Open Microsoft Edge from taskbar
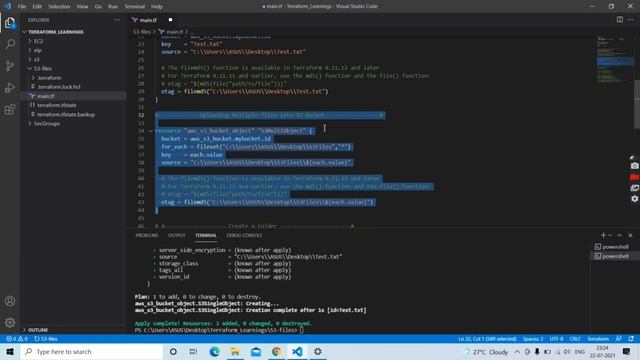Screen dimensions: 640x360 click(x=214, y=351)
